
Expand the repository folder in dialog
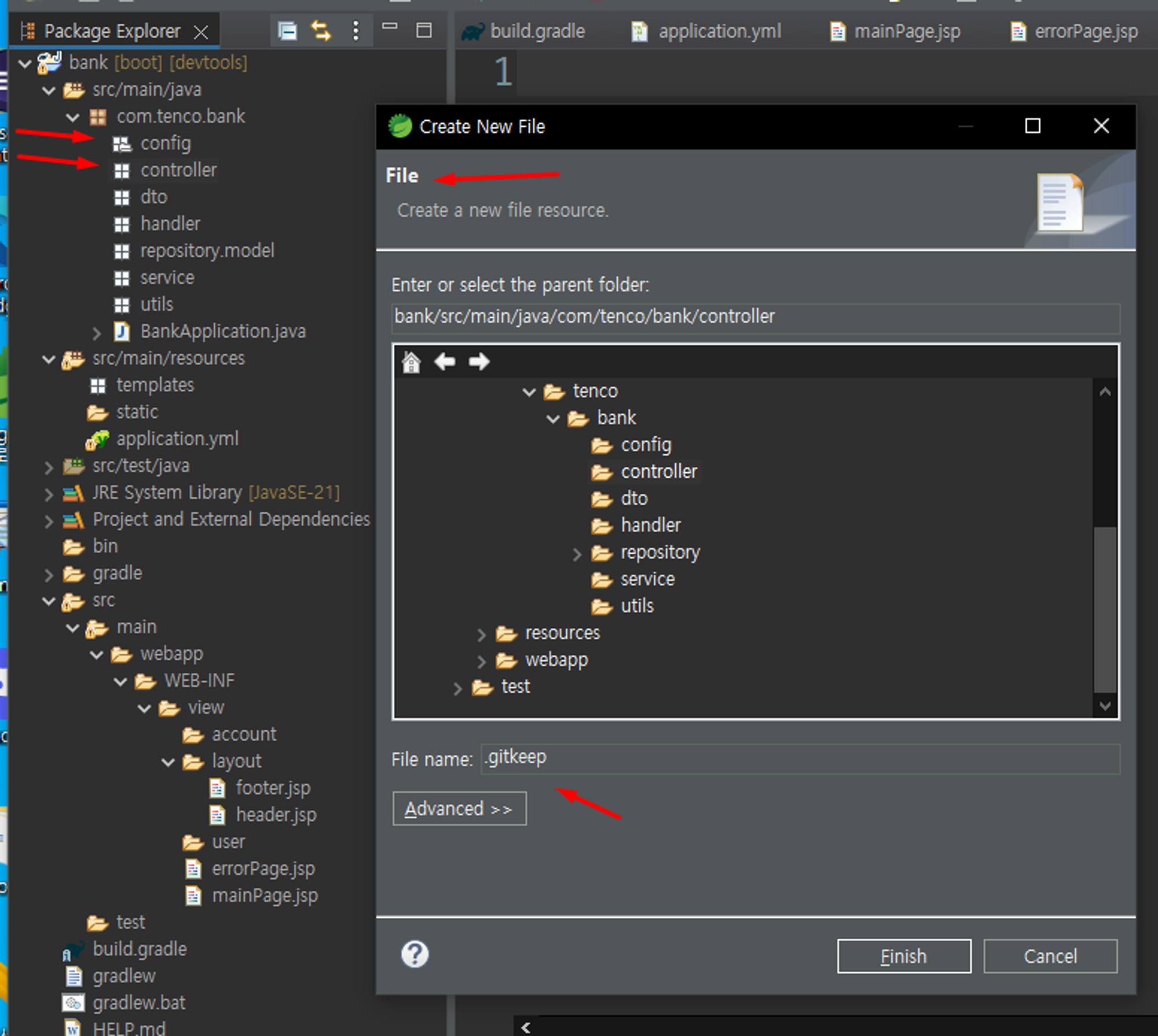click(577, 554)
